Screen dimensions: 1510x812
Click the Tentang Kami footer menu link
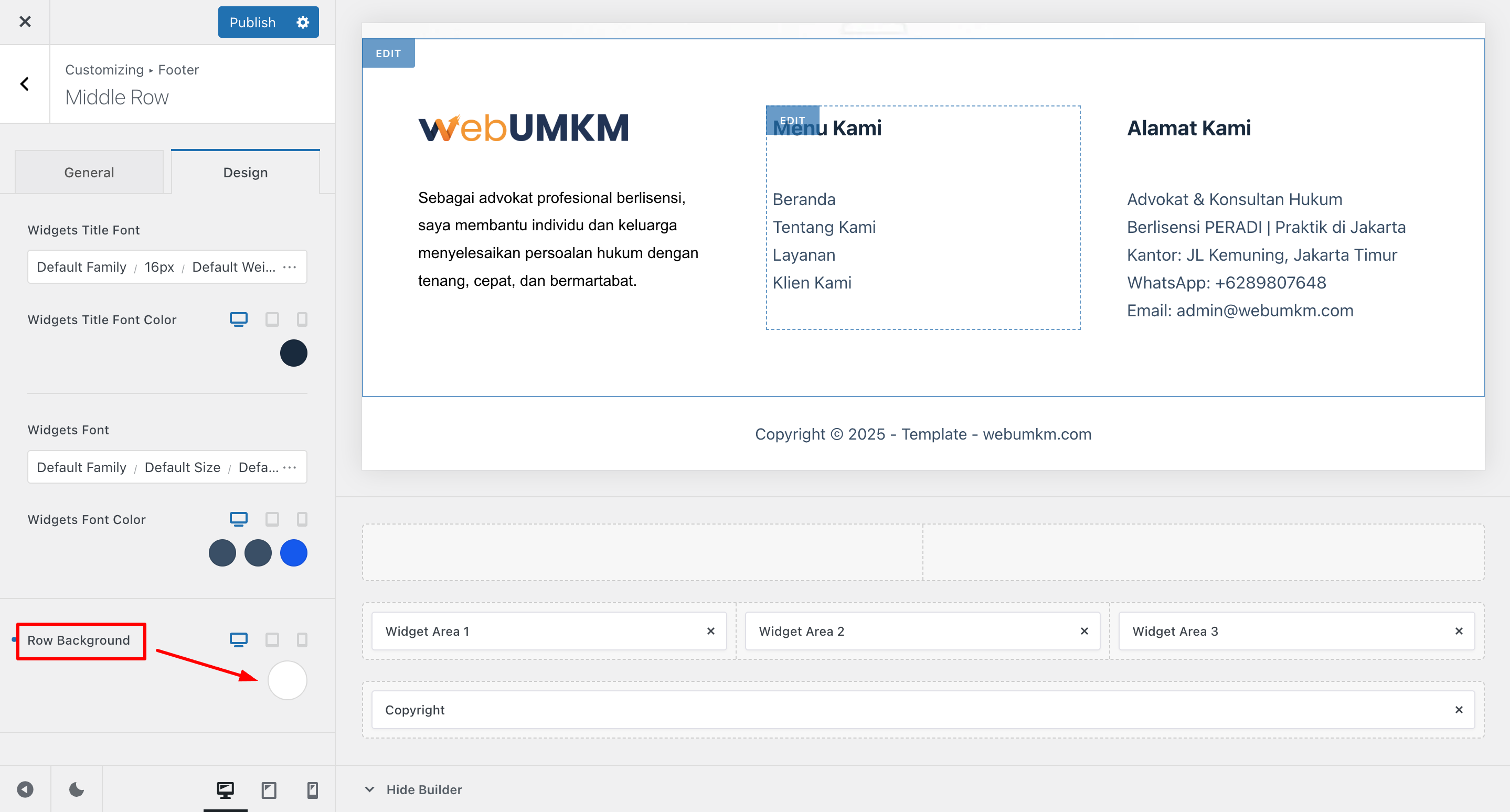pyautogui.click(x=824, y=227)
